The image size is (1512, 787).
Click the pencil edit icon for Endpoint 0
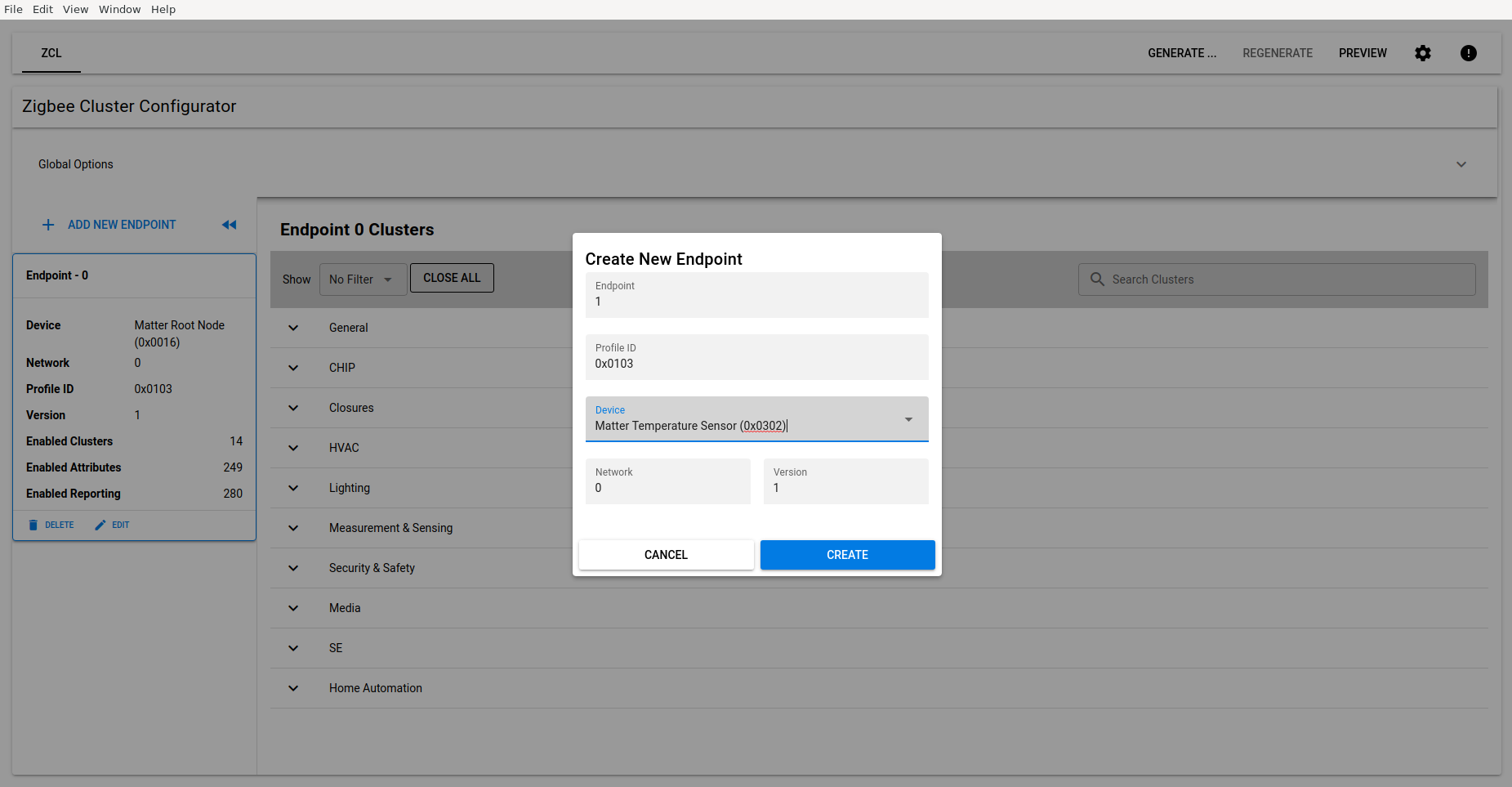[100, 525]
